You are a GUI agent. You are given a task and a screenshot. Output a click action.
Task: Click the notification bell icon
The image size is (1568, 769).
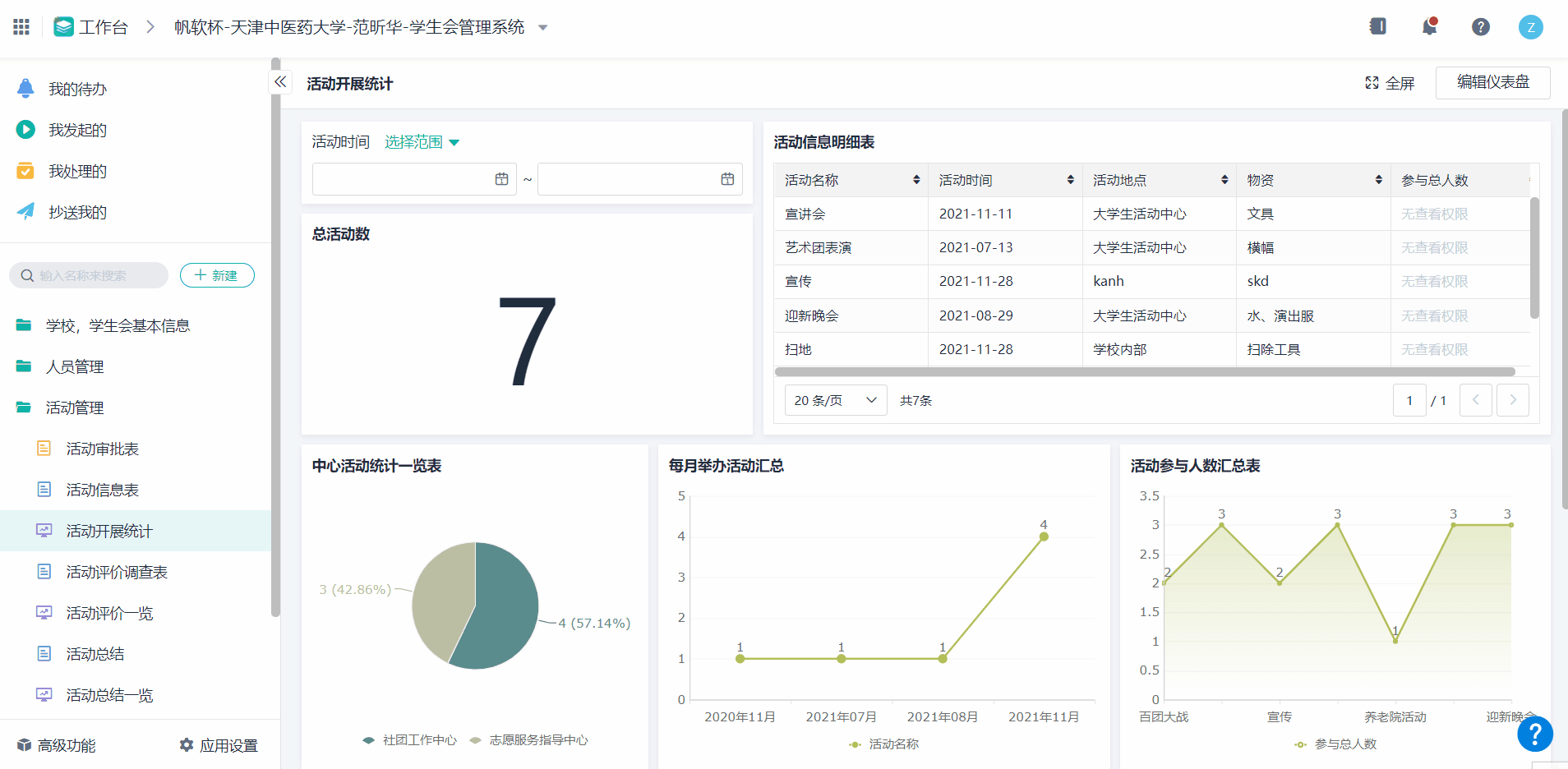pyautogui.click(x=1429, y=27)
